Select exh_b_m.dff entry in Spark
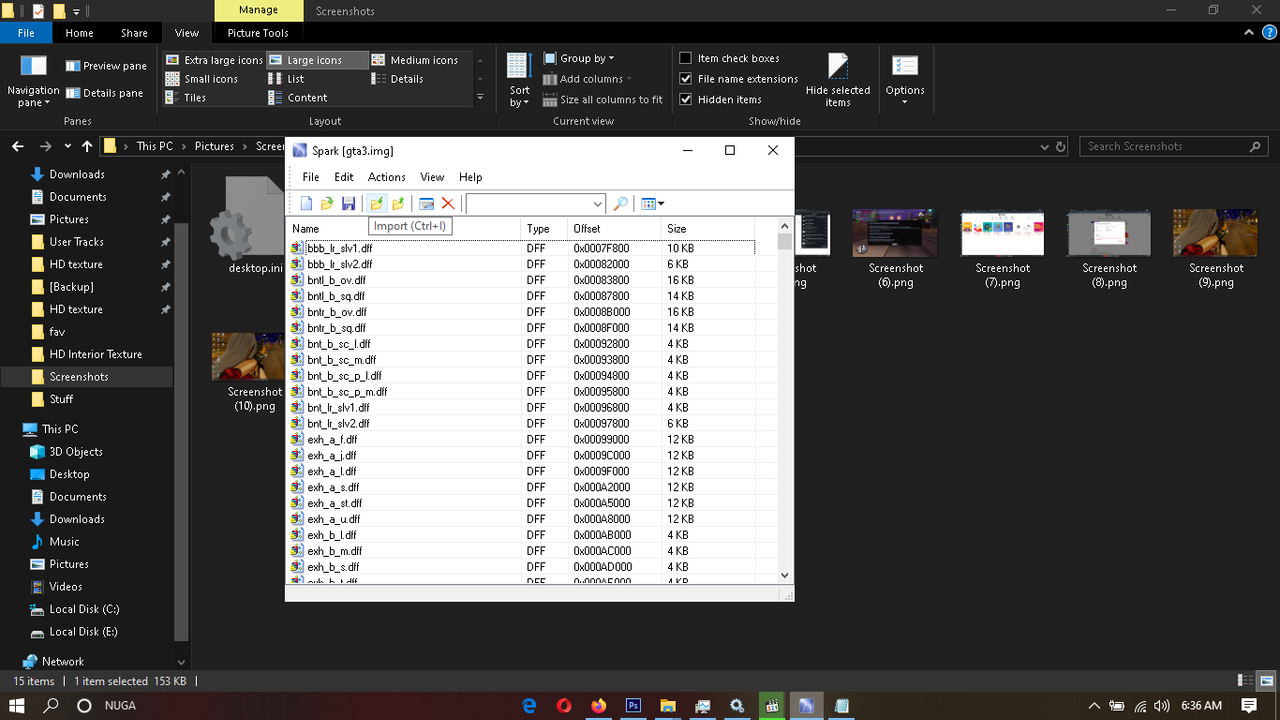Viewport: 1280px width, 720px height. pos(335,551)
